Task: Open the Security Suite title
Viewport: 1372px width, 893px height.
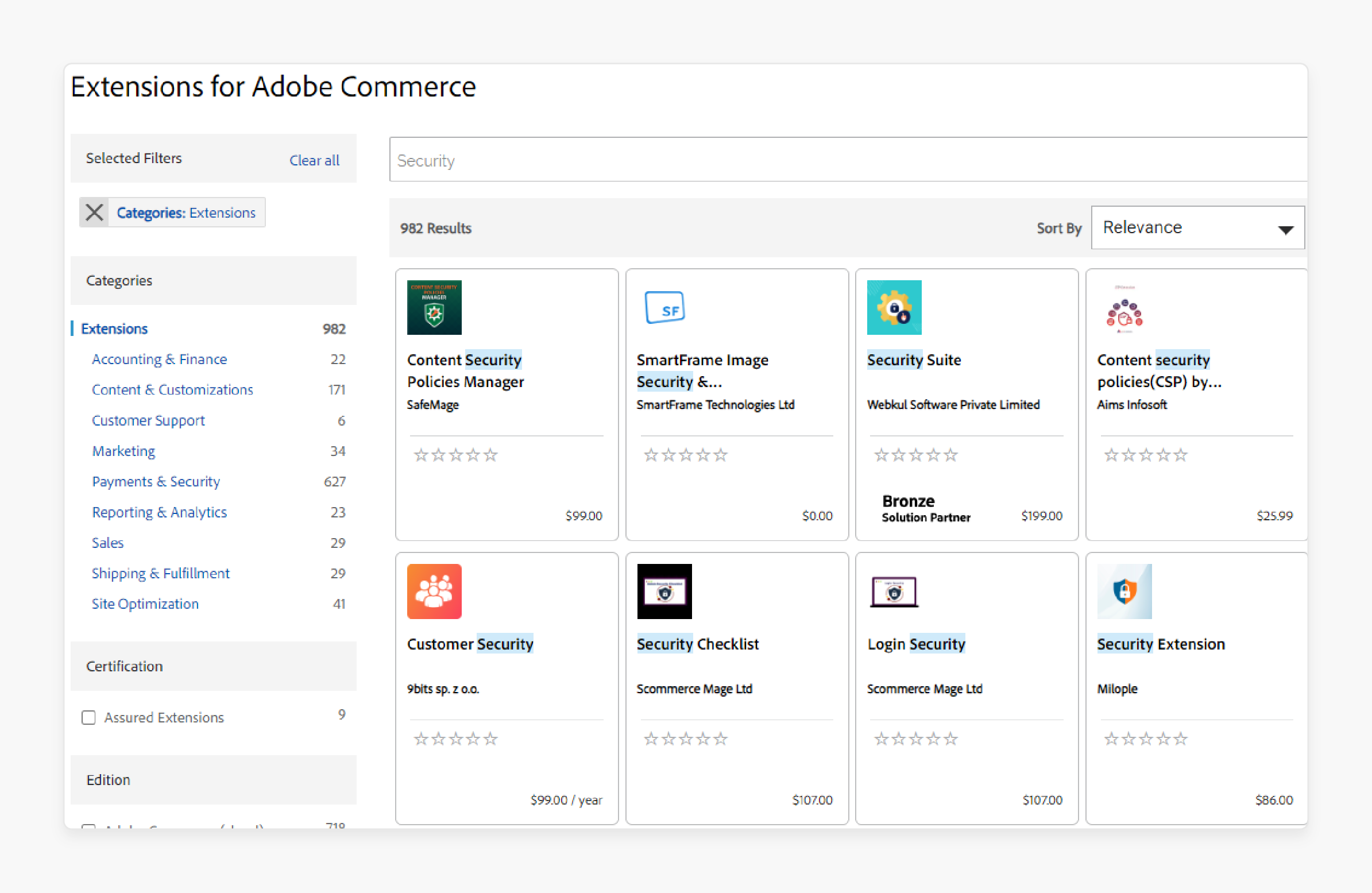Action: tap(914, 359)
